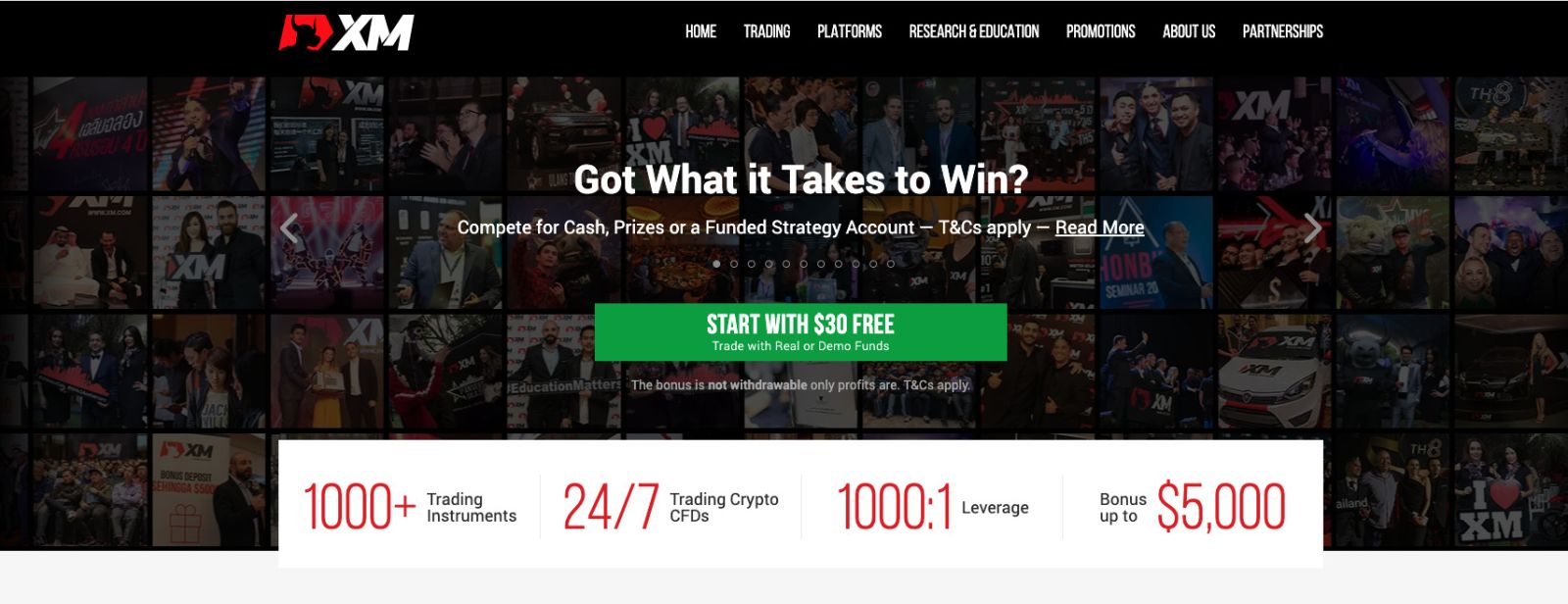1568x604 pixels.
Task: Click the 1000:1 Leverage stat
Action: click(x=933, y=507)
